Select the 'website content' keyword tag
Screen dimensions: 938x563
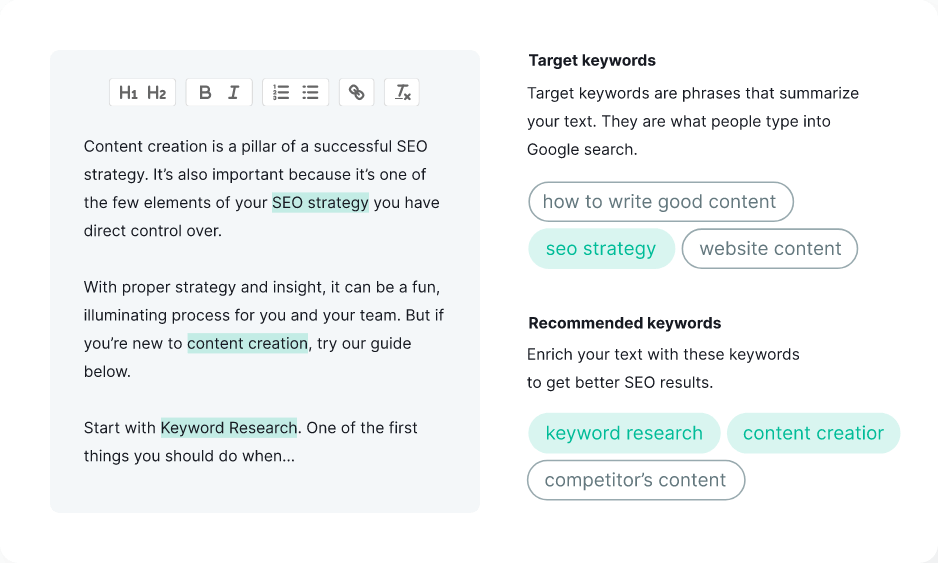coord(770,249)
